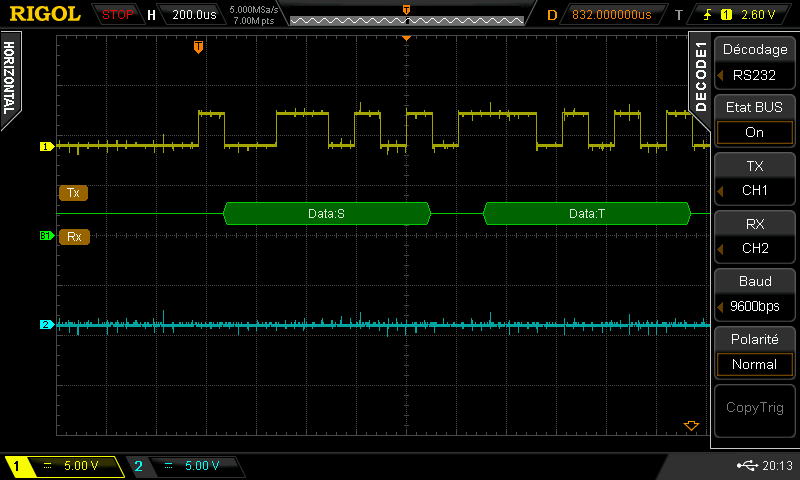The width and height of the screenshot is (800, 480).
Task: Click the 200.0us horizontal timebase value
Action: [194, 15]
